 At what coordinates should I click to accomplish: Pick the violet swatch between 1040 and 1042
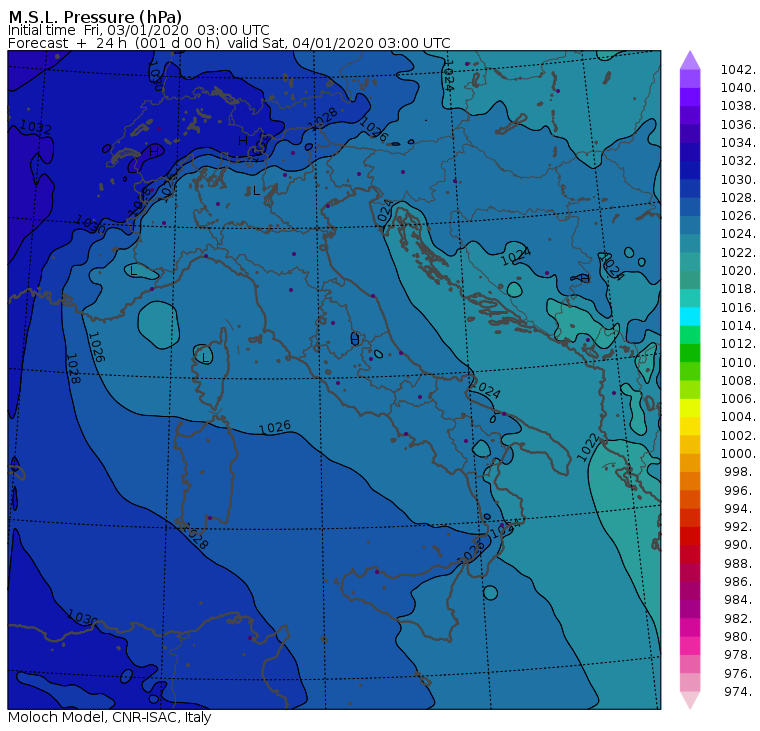[x=690, y=79]
